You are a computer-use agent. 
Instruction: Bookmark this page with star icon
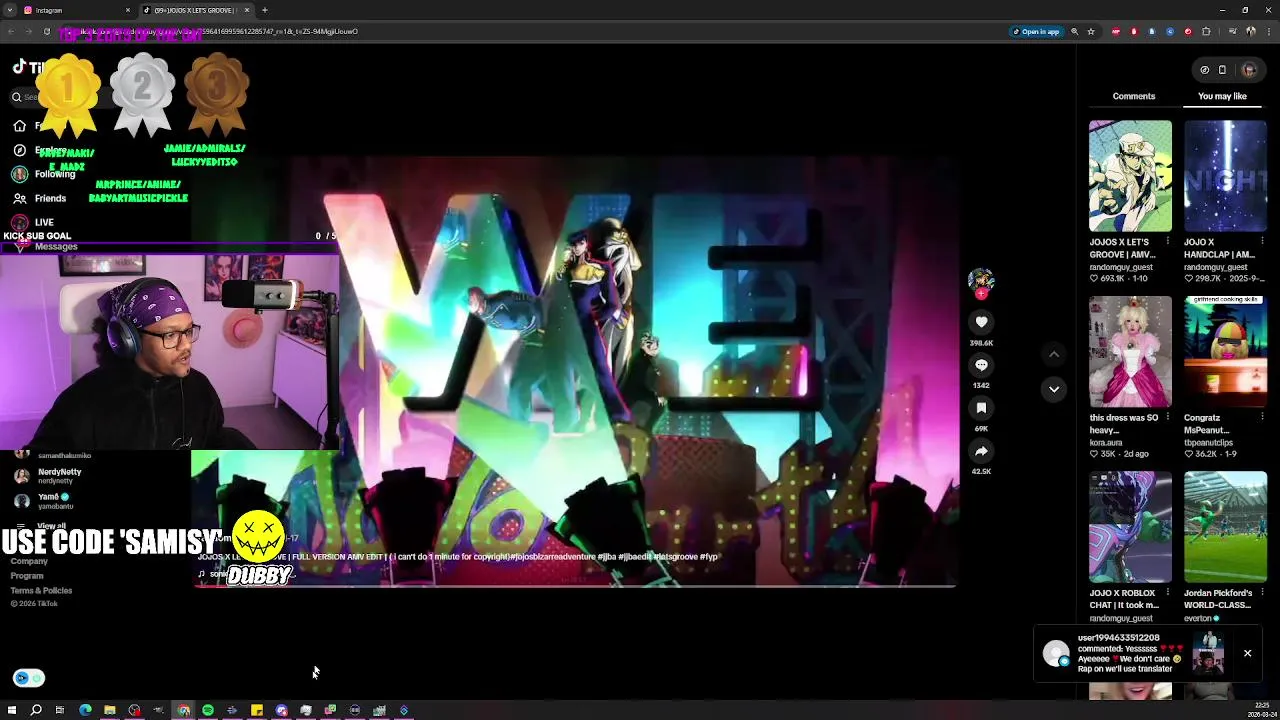(x=1091, y=31)
